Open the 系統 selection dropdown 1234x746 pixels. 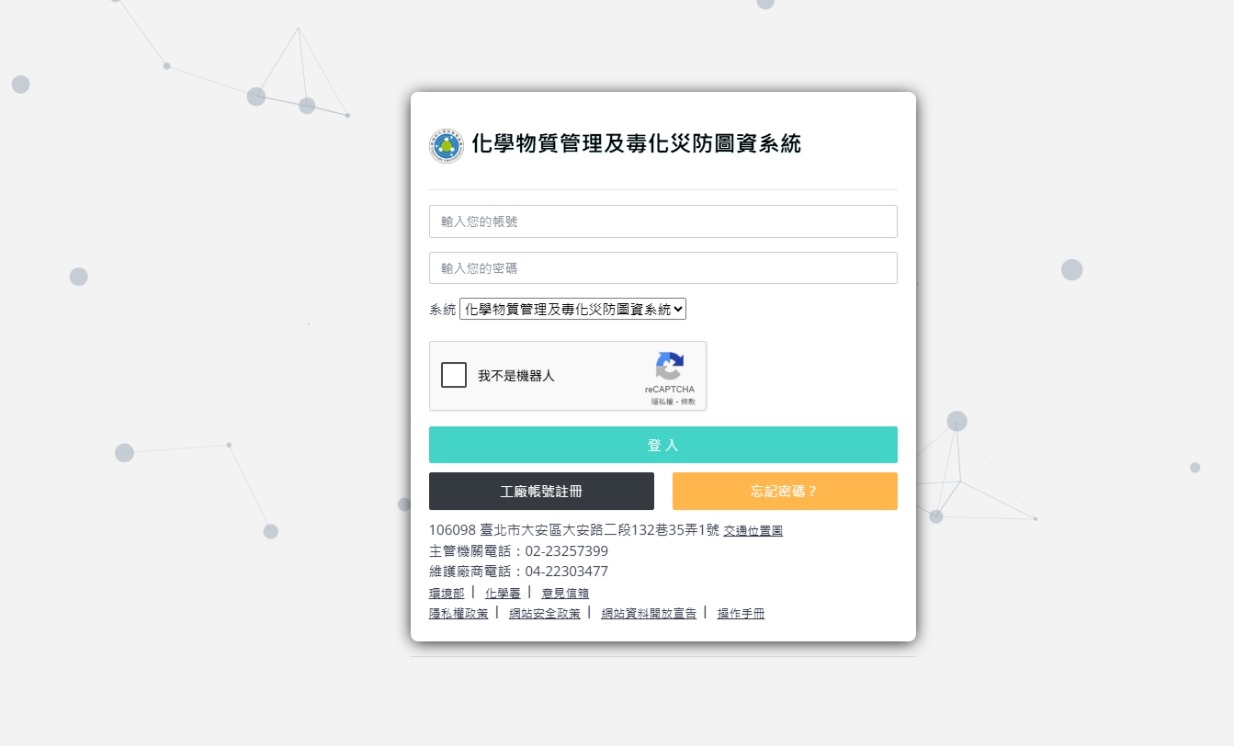573,310
